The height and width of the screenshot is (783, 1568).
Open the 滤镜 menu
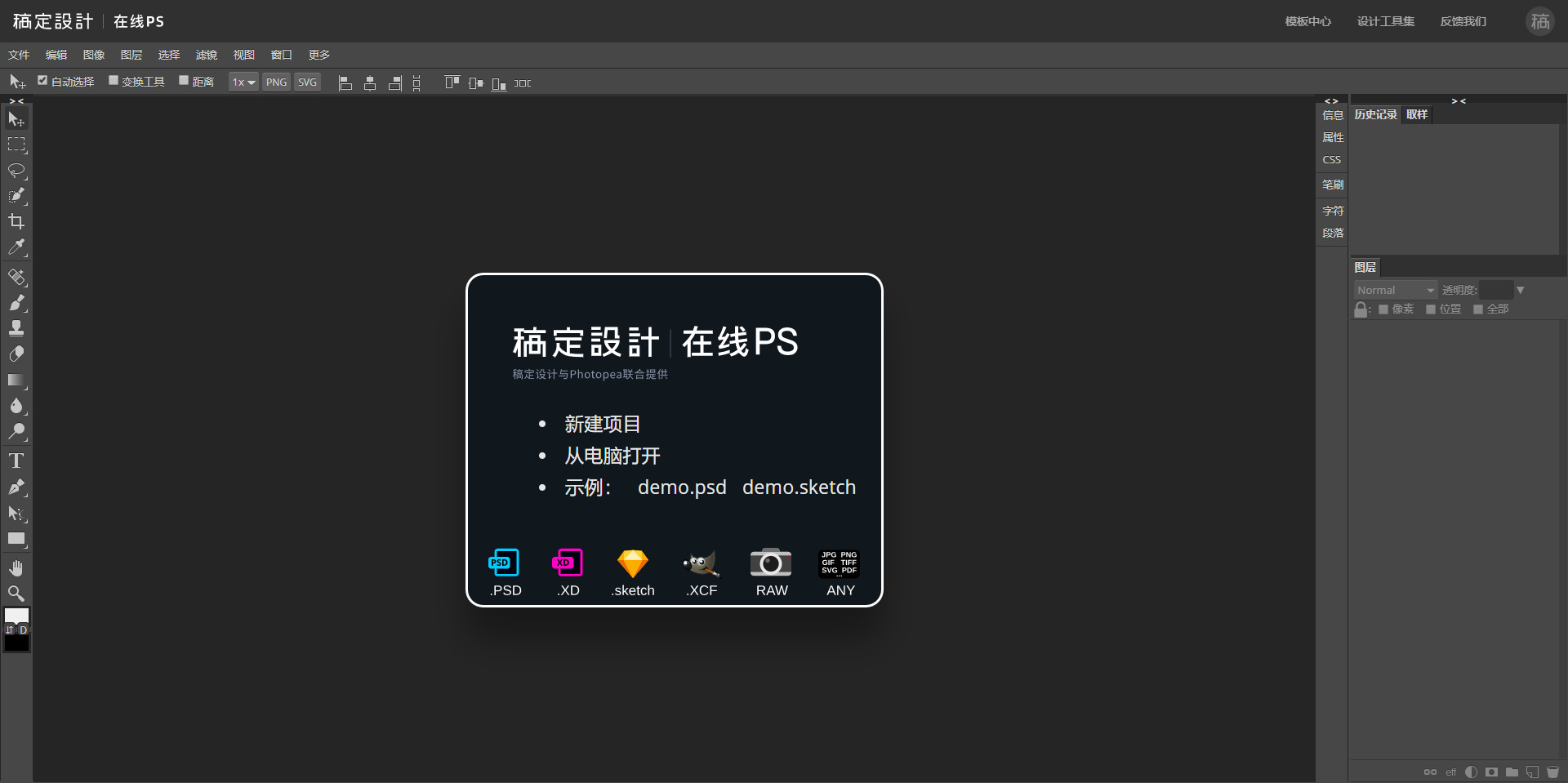[x=206, y=55]
